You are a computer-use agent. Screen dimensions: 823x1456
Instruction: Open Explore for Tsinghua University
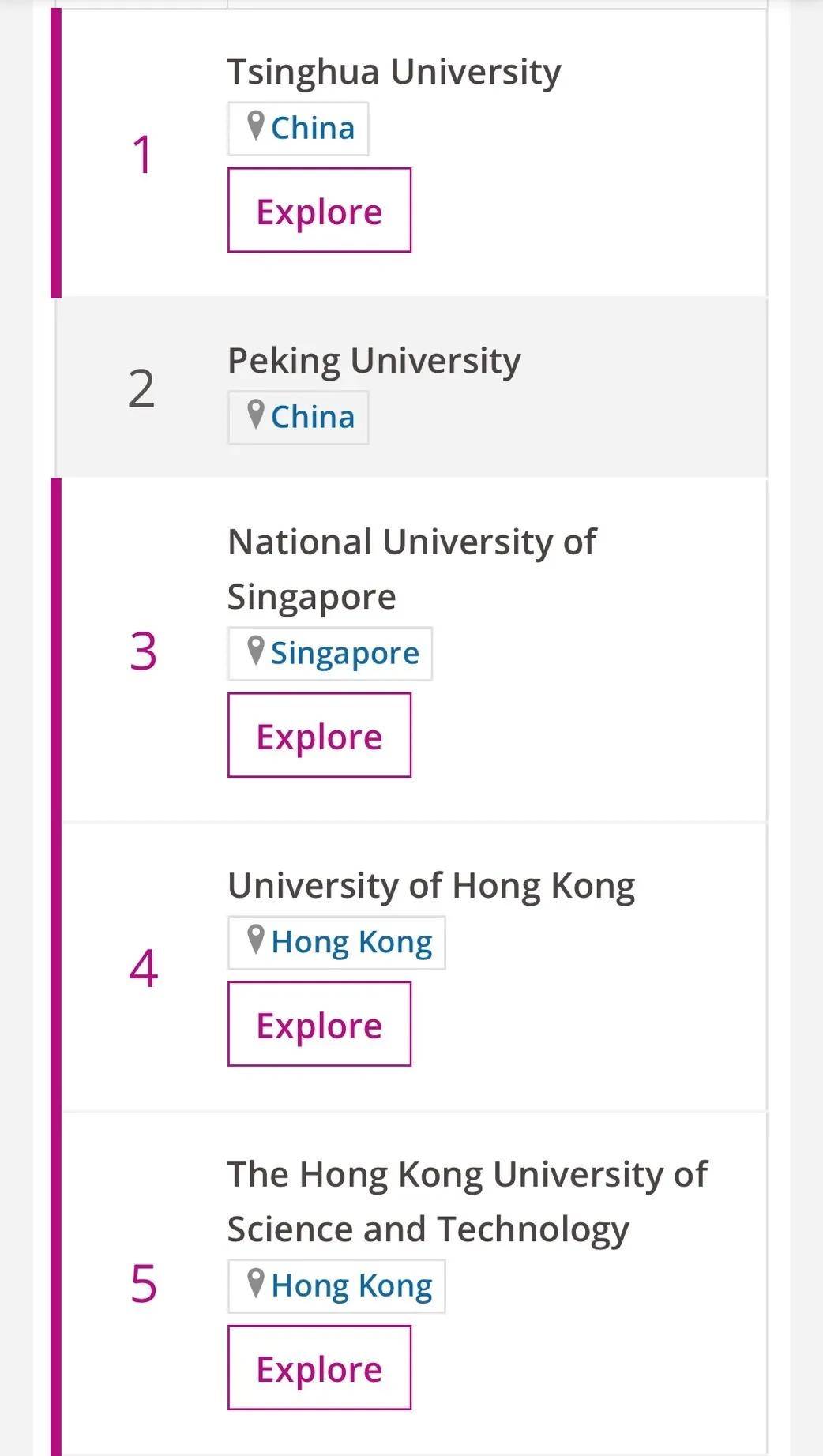[x=319, y=210]
